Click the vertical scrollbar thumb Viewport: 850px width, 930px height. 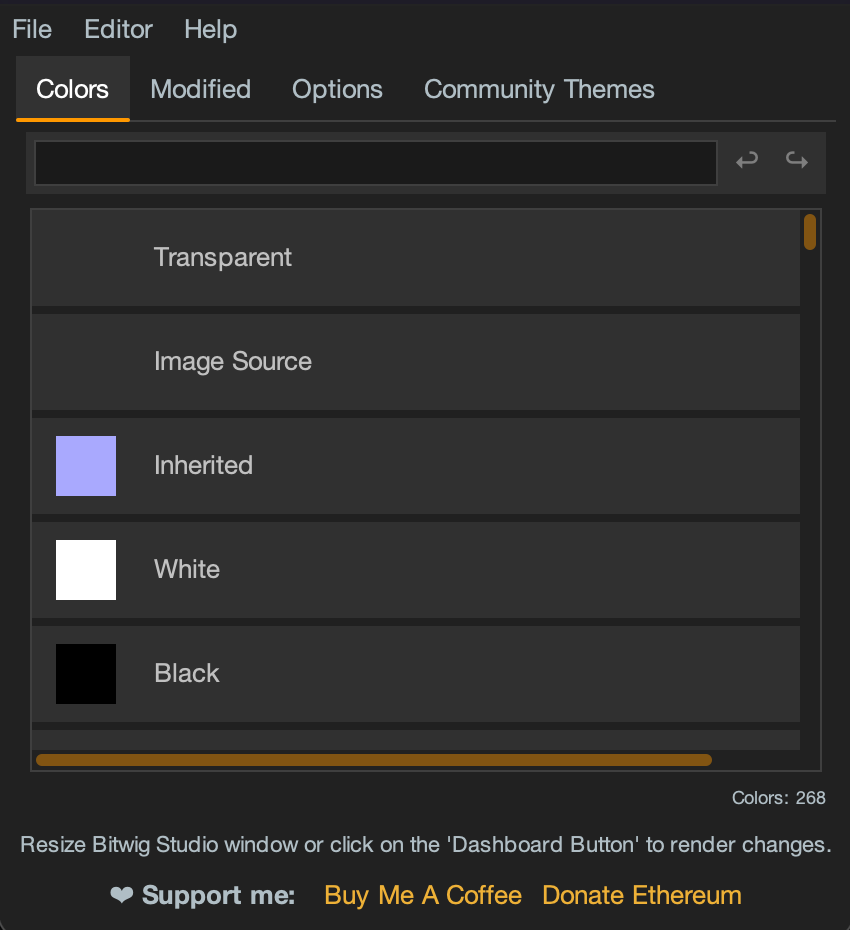tap(808, 231)
